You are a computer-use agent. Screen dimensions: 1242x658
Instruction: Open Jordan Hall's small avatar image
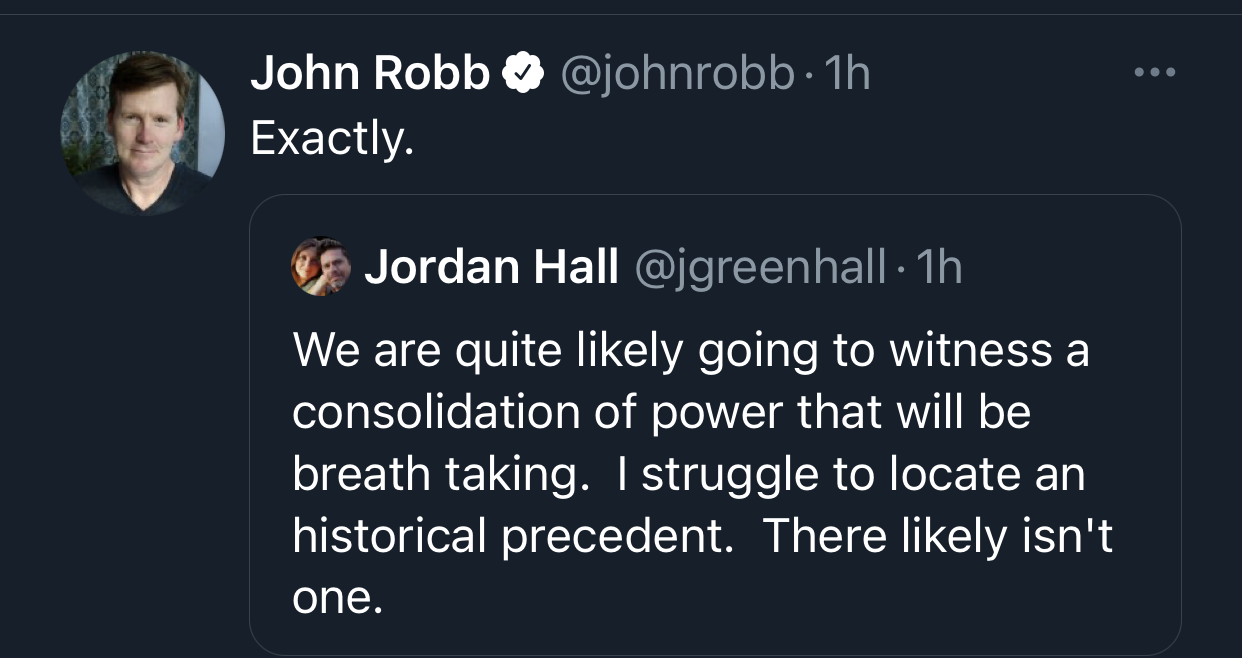tap(321, 267)
